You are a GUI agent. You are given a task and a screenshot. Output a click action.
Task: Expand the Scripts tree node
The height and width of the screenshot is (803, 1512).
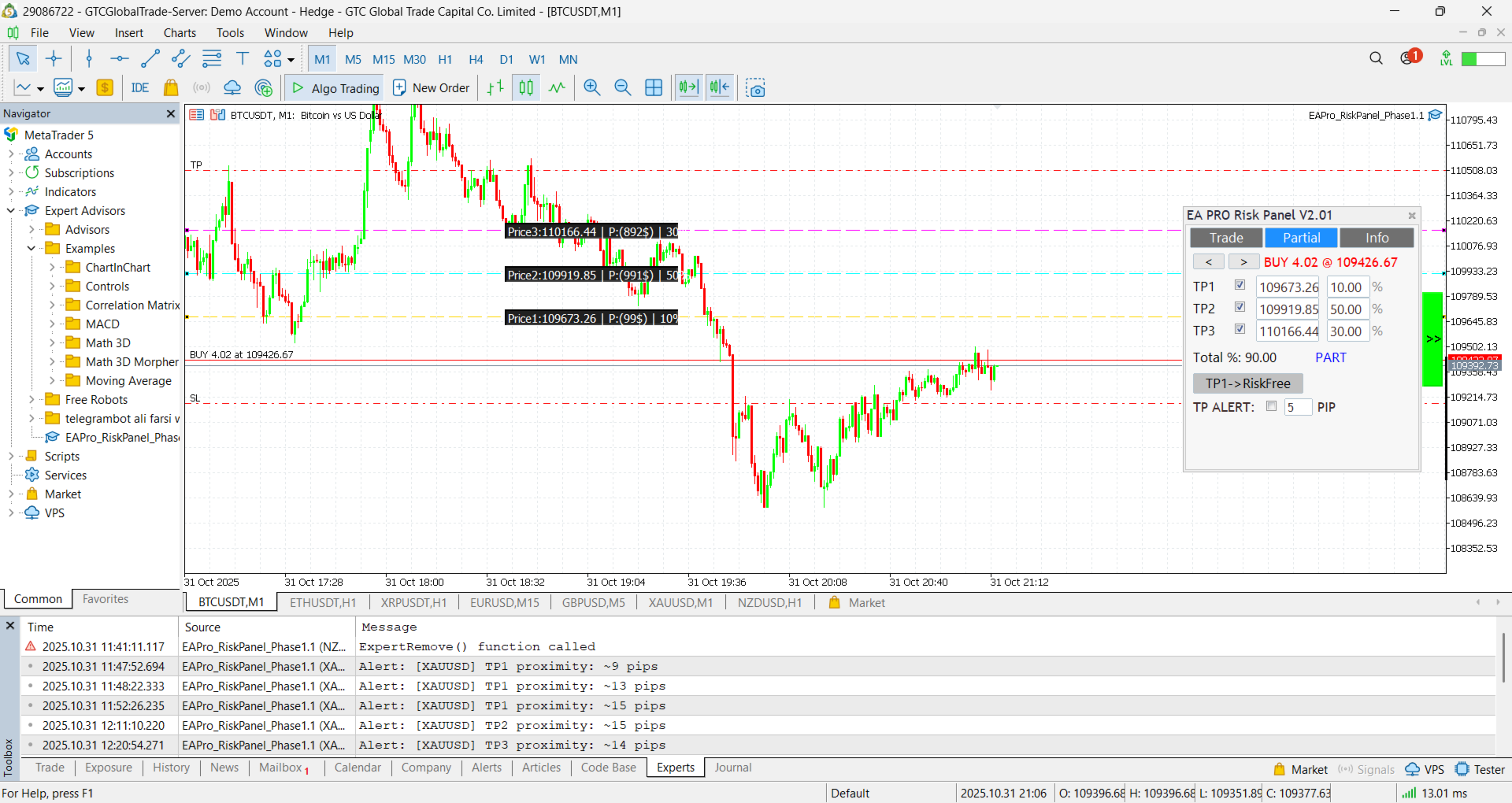pos(11,457)
